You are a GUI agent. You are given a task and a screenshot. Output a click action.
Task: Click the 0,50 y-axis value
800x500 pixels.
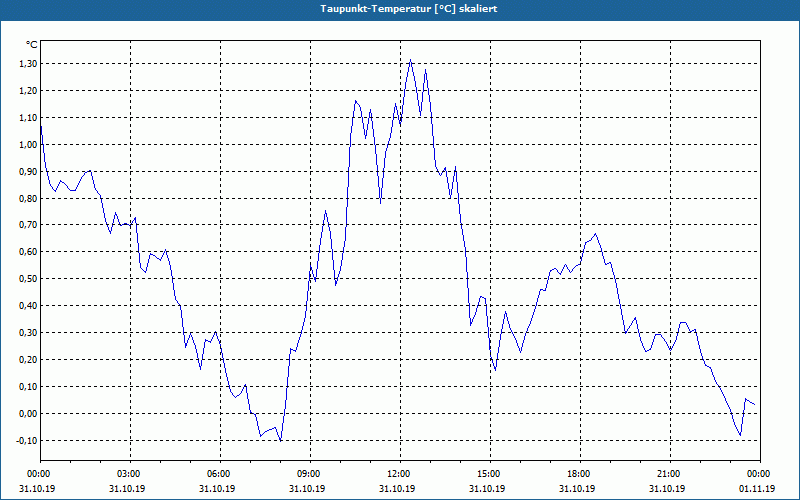point(28,279)
